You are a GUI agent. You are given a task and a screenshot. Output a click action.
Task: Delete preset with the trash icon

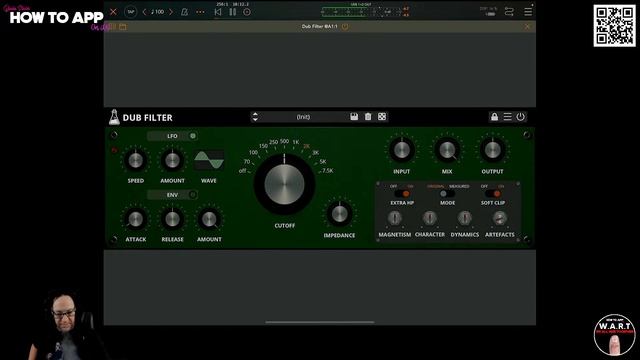(368, 117)
